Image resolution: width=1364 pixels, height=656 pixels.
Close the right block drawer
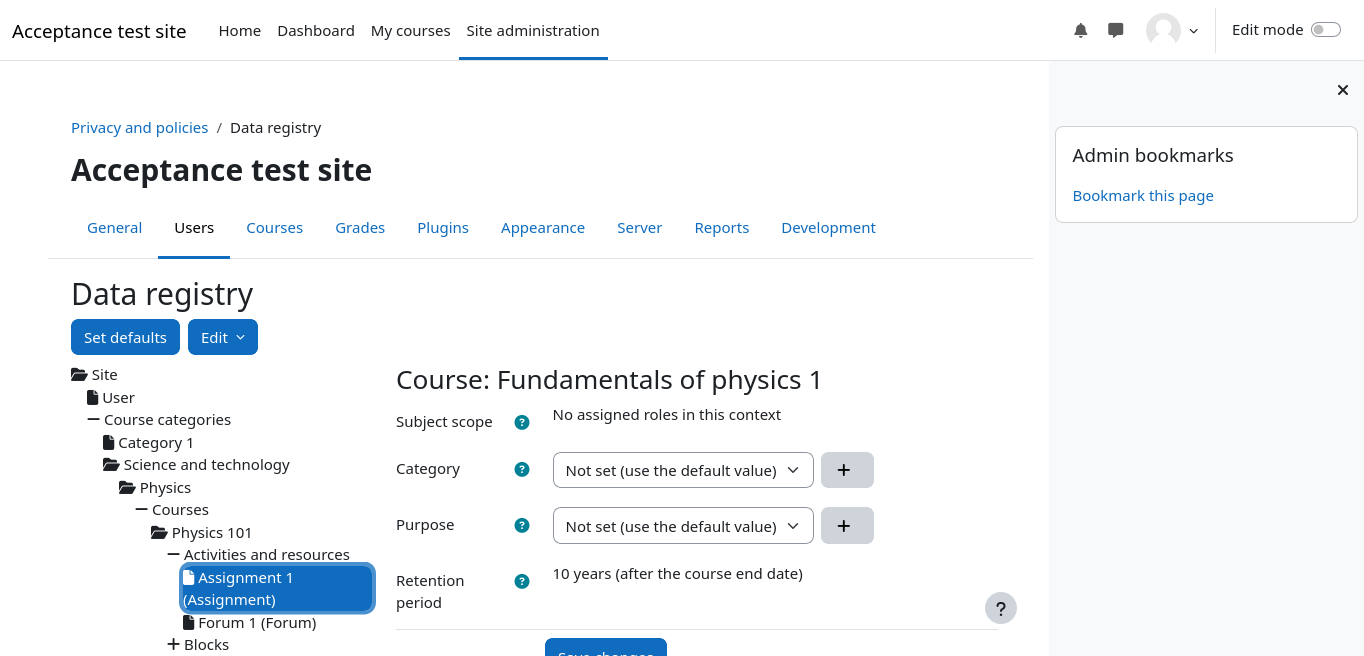[1343, 90]
